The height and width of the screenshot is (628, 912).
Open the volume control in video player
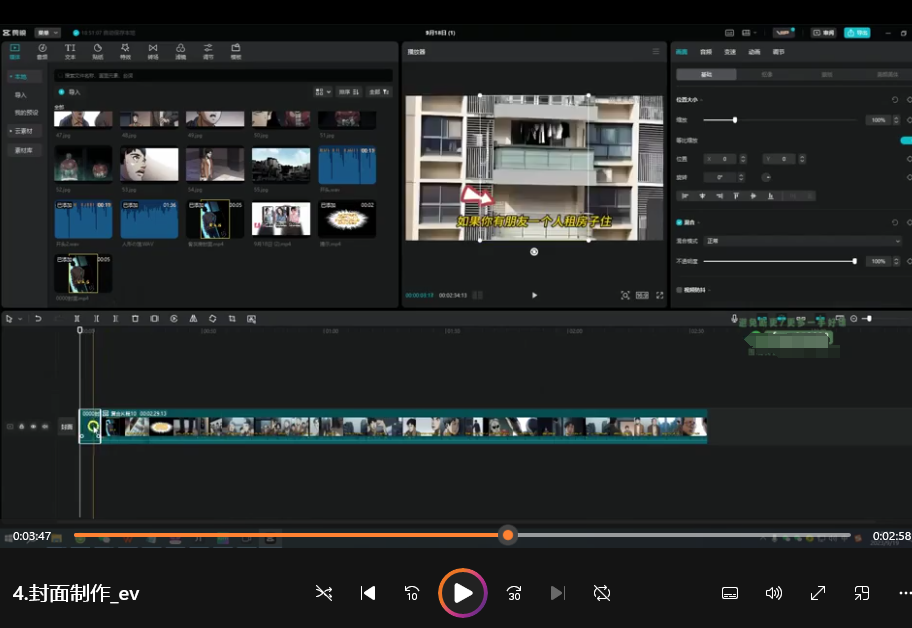pyautogui.click(x=774, y=593)
